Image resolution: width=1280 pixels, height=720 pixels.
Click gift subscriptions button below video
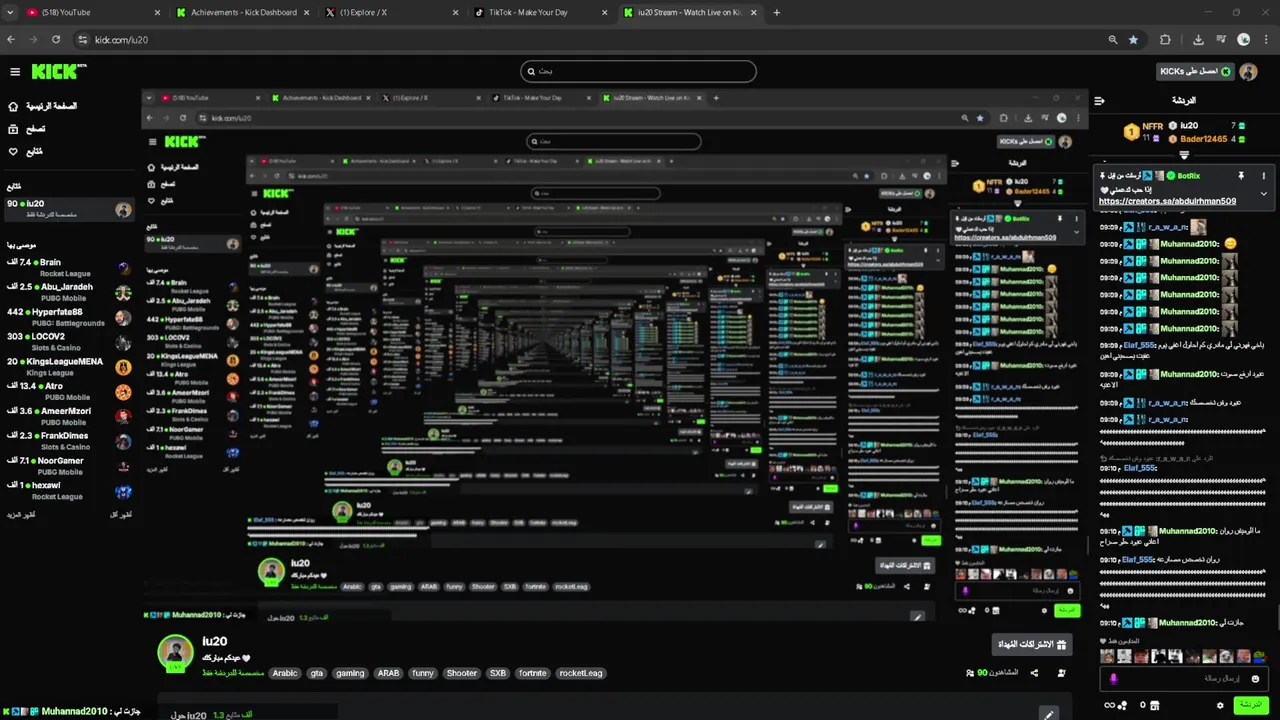[x=1031, y=644]
